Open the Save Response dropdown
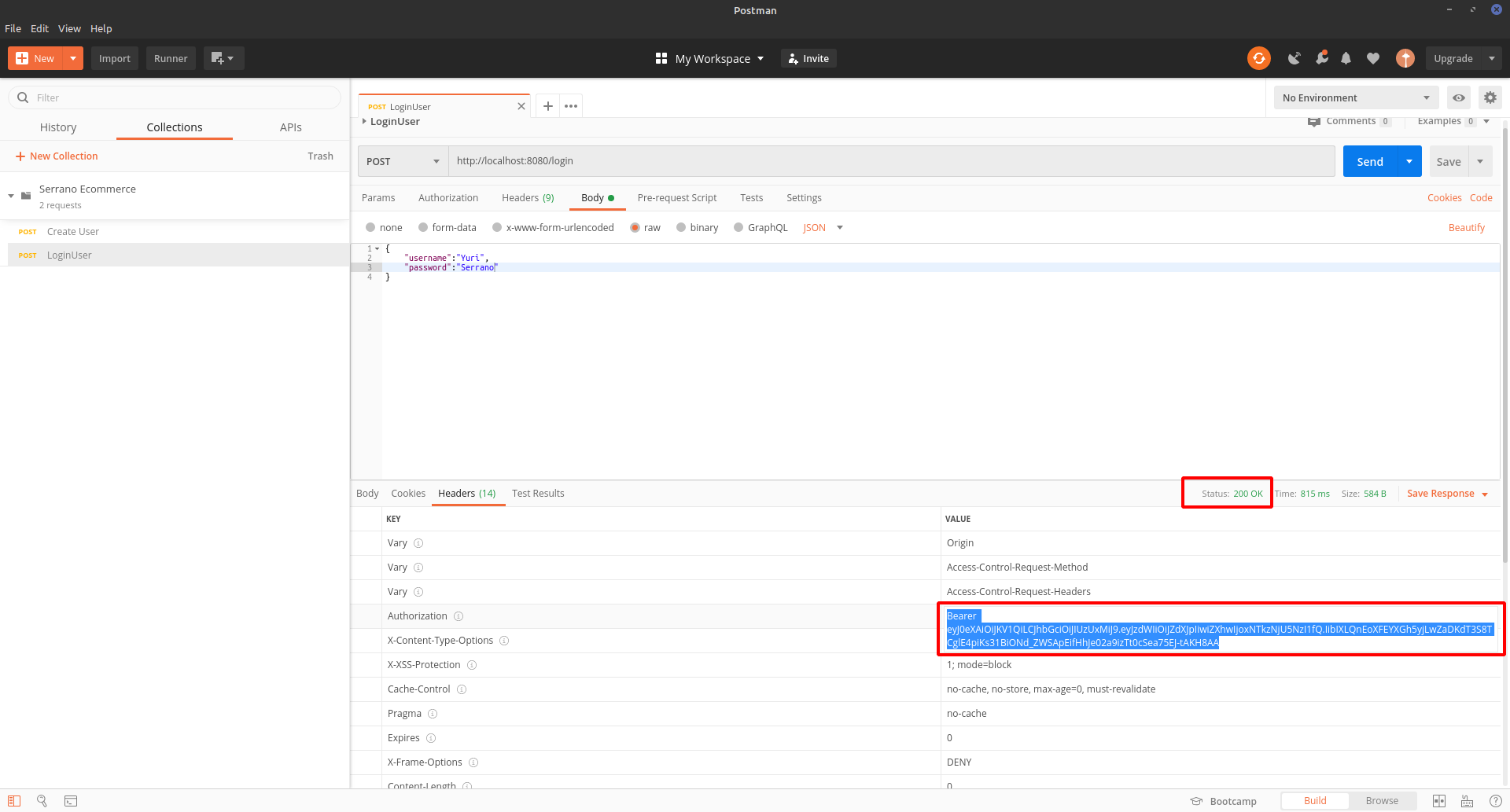Viewport: 1510px width, 812px height. [x=1447, y=494]
